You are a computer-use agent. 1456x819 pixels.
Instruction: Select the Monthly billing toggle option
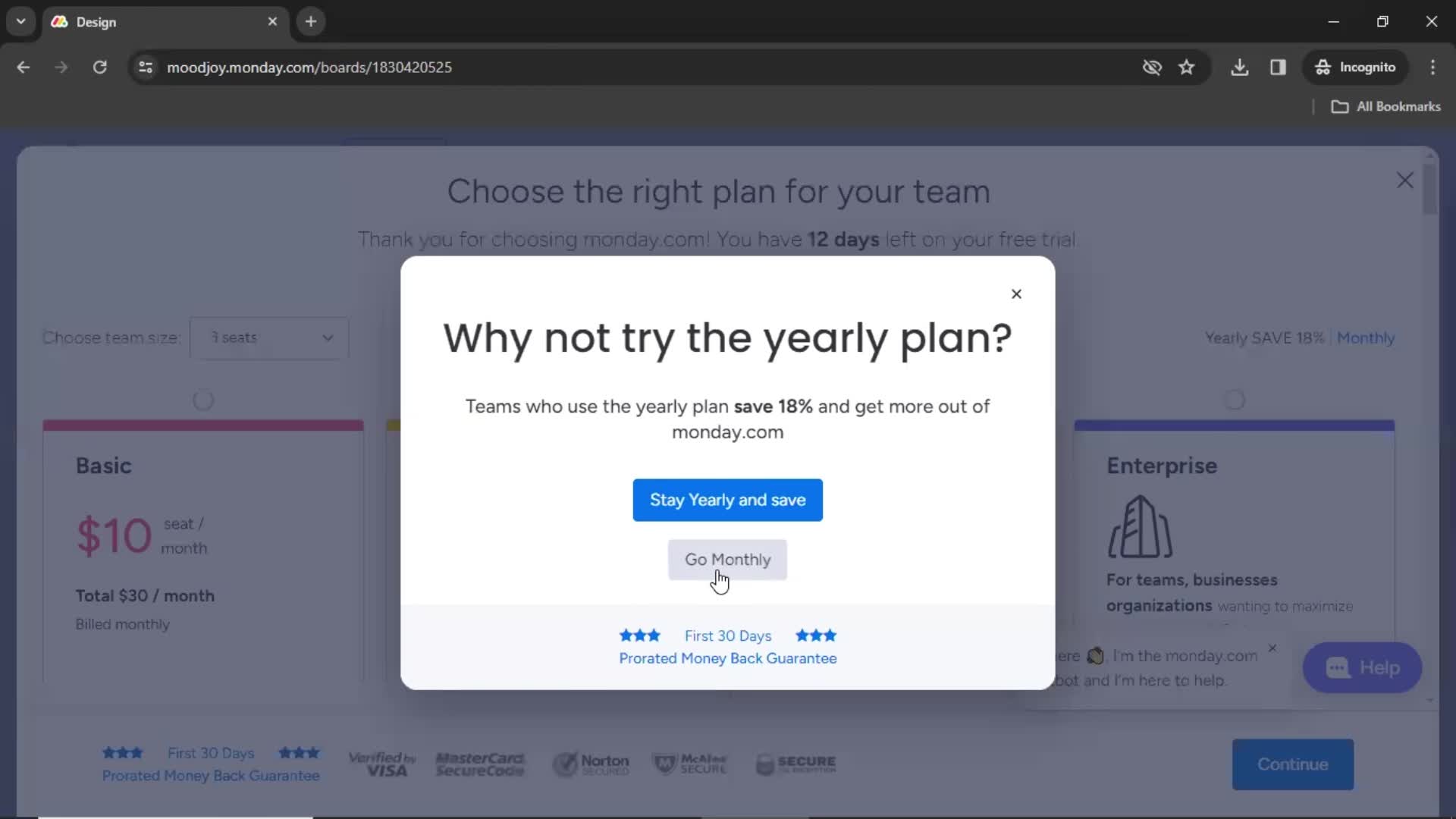[x=1367, y=338]
